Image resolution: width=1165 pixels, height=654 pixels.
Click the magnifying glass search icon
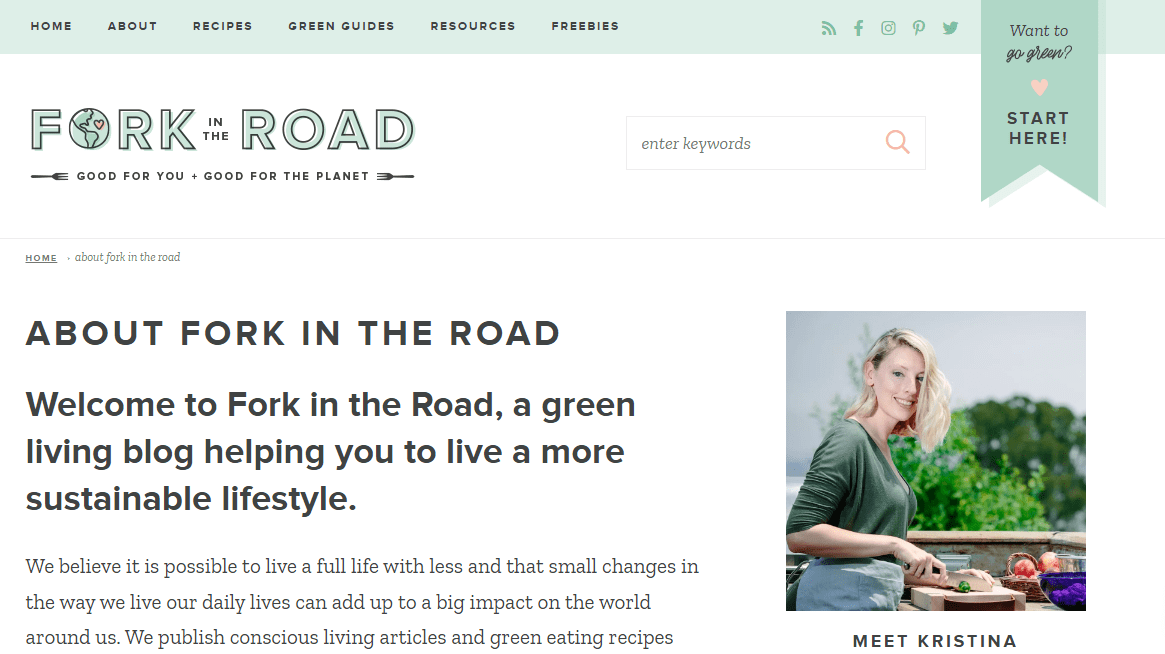[898, 142]
